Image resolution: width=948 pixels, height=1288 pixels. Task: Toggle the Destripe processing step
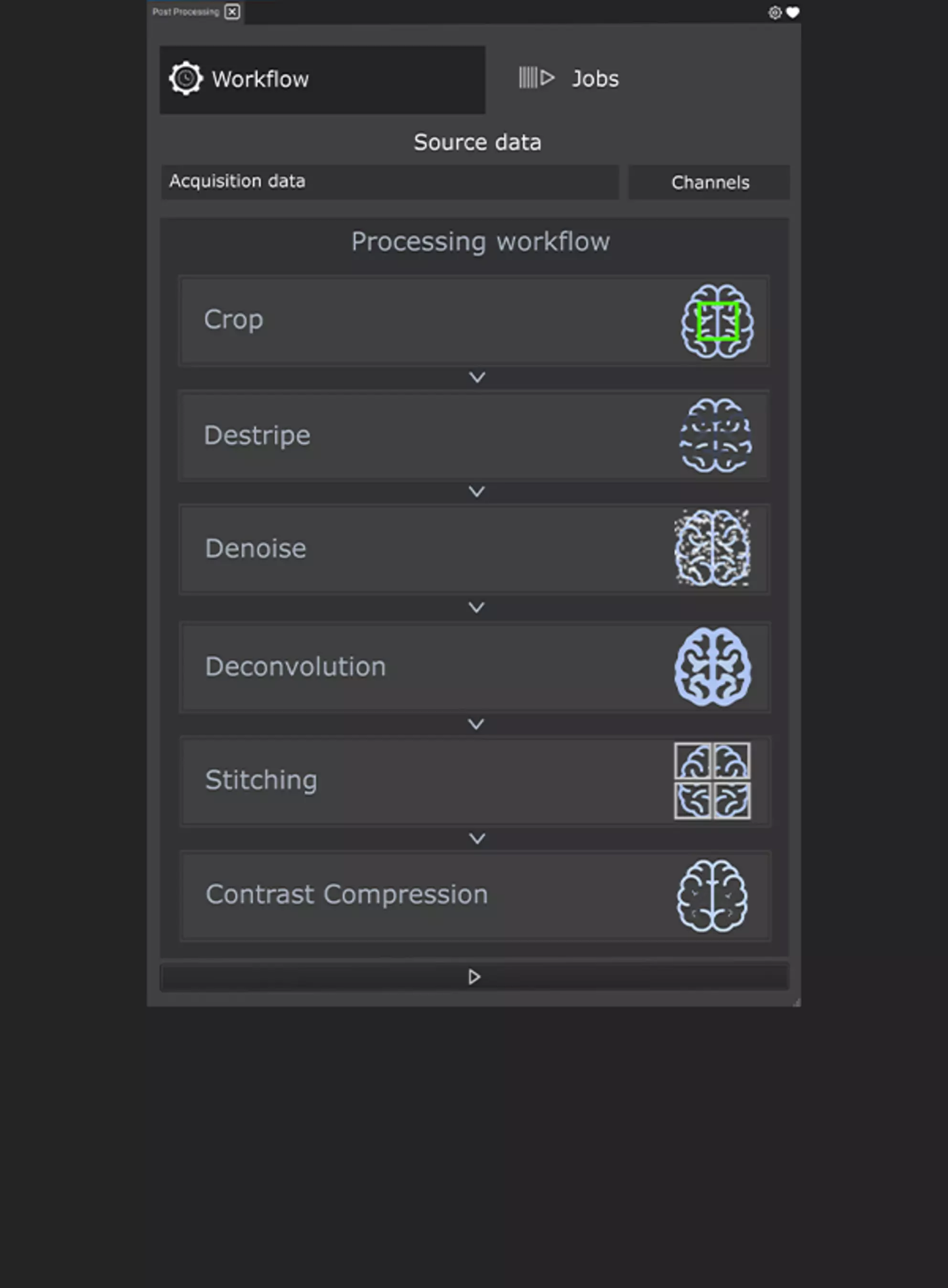pyautogui.click(x=402, y=436)
